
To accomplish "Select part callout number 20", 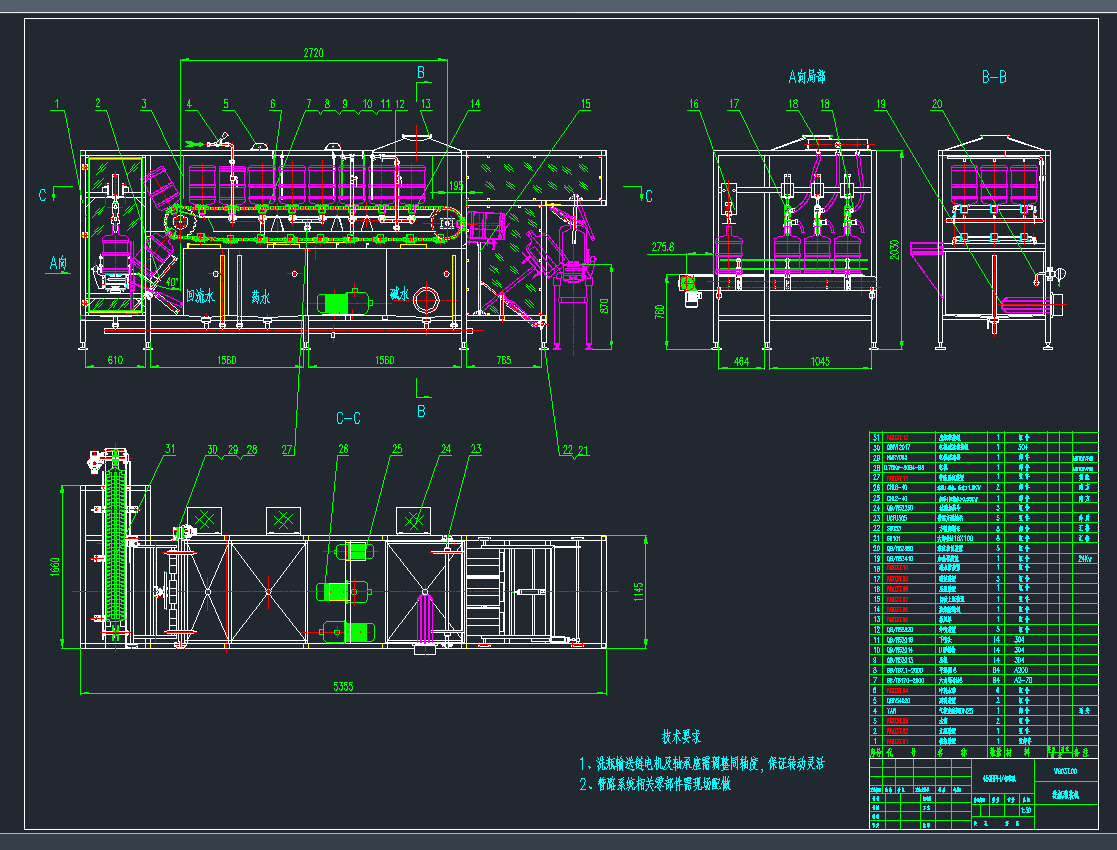I will coord(936,103).
